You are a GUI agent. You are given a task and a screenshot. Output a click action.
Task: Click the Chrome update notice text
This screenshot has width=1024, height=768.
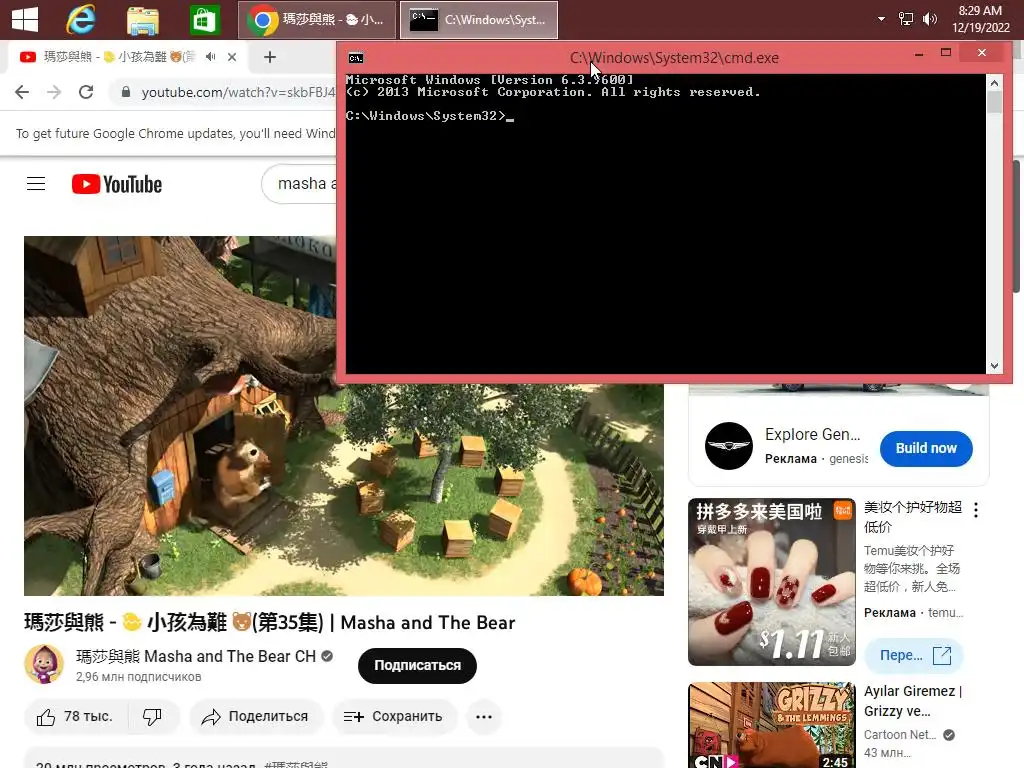coord(175,133)
